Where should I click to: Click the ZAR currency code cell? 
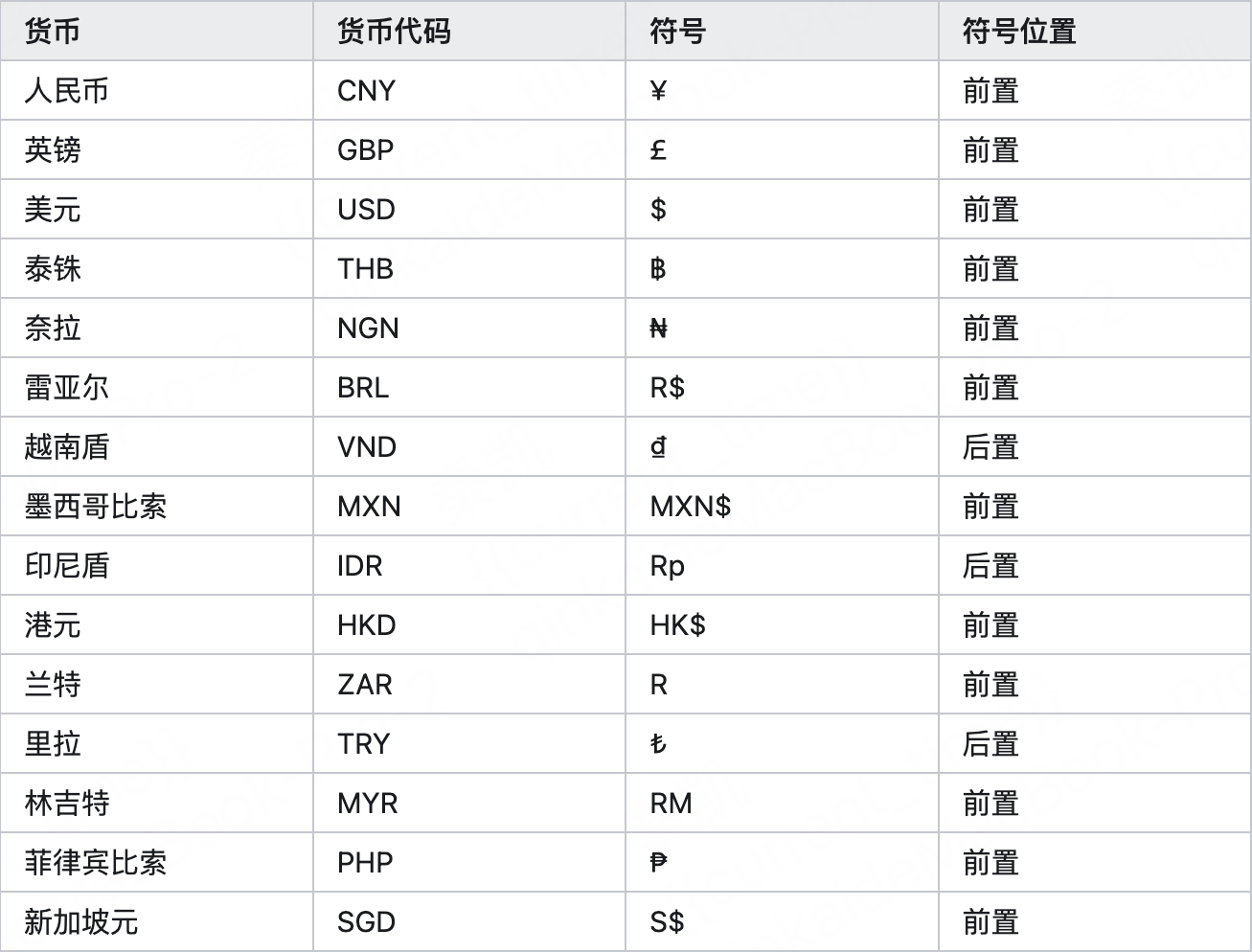365,685
